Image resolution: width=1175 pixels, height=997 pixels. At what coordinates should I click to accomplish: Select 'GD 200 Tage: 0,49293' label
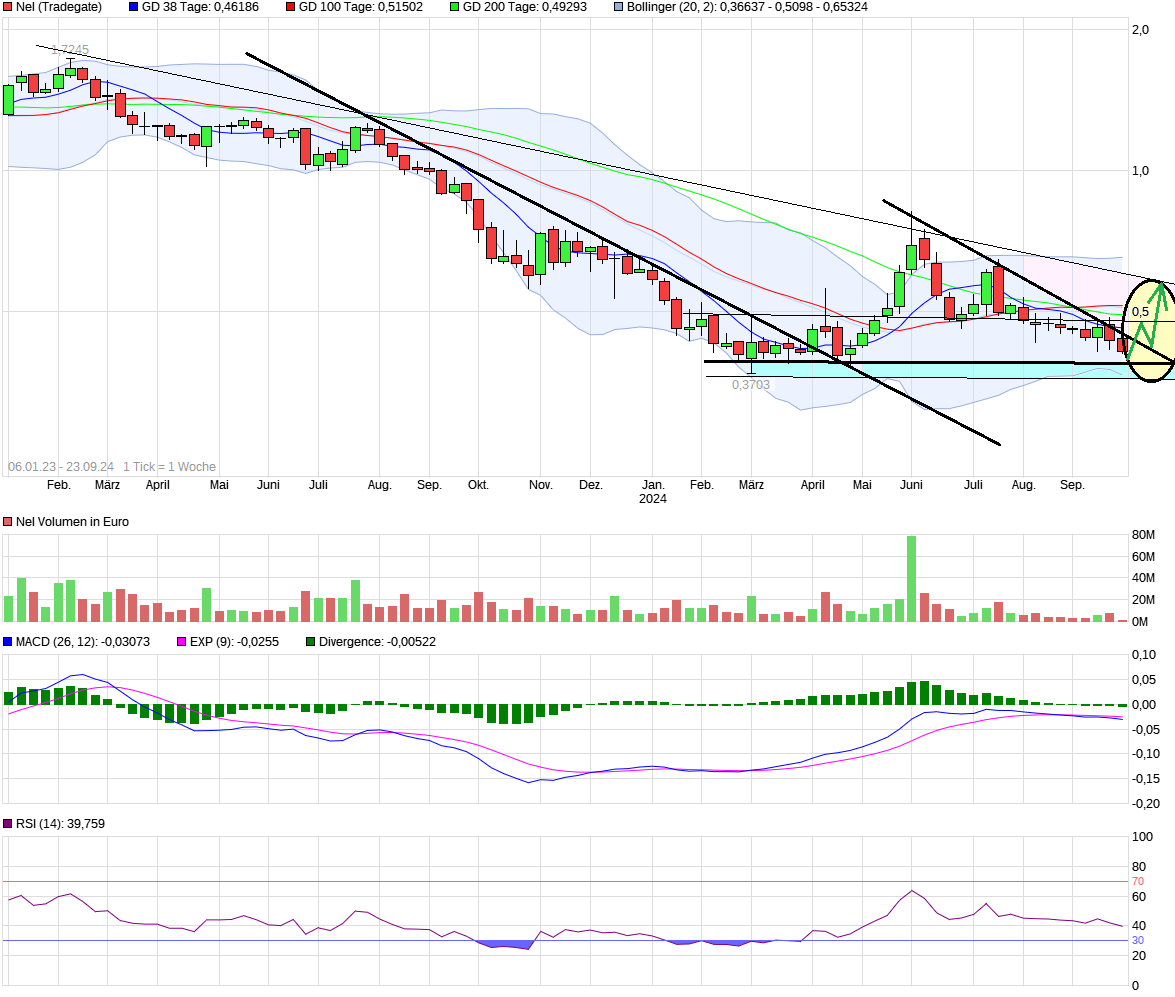[525, 7]
